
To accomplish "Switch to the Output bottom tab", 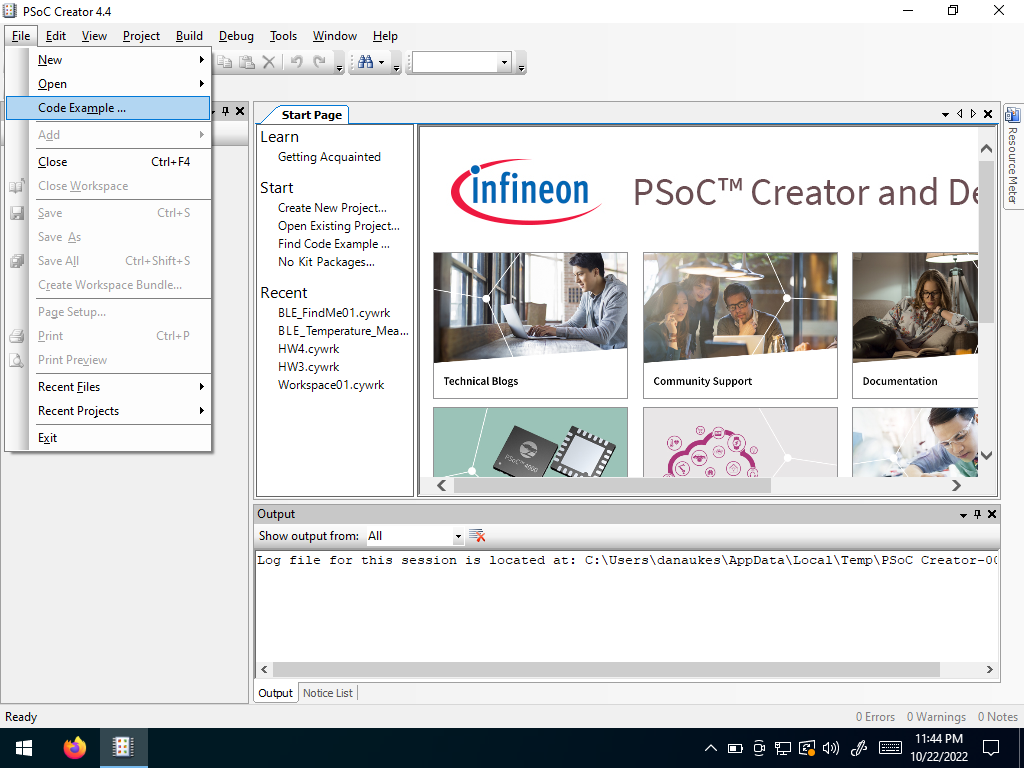I will point(275,693).
